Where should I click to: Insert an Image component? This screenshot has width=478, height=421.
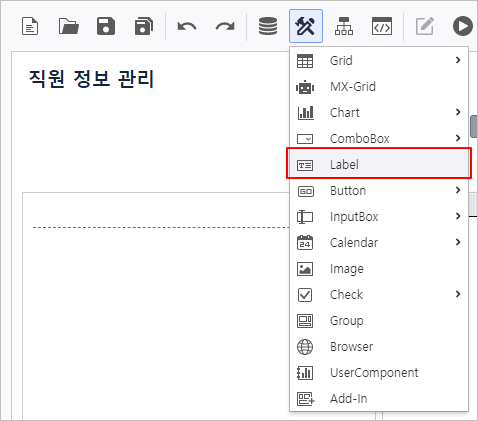[x=379, y=269]
